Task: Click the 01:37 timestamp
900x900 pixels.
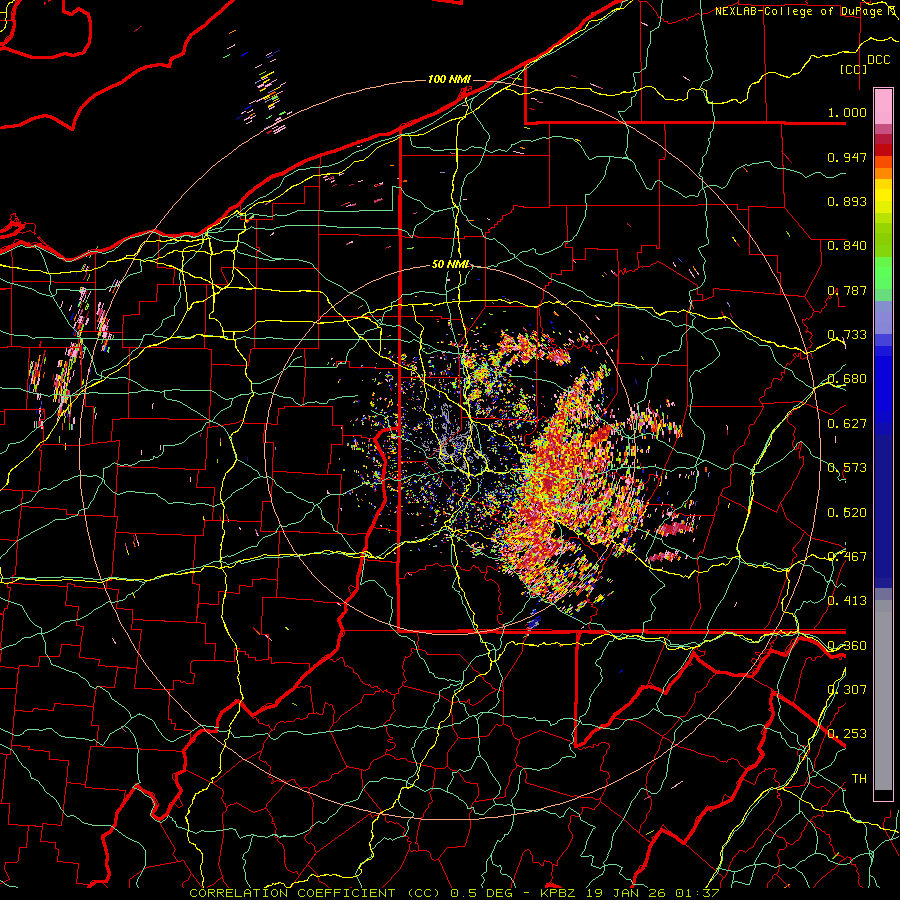Action: click(x=695, y=893)
